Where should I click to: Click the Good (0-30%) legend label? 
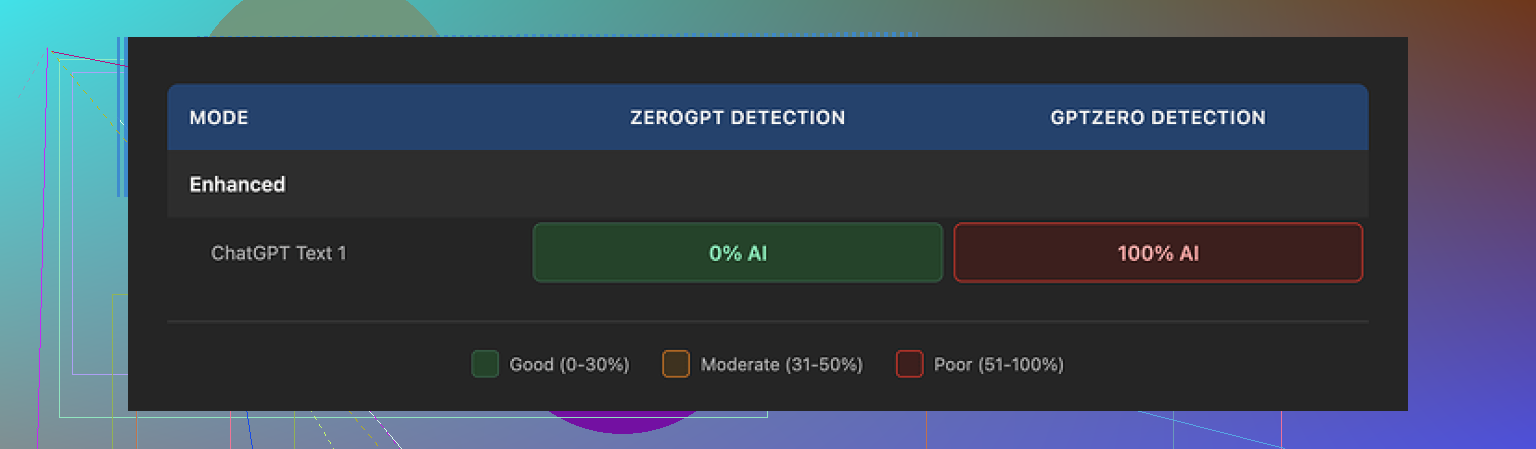[x=569, y=365]
